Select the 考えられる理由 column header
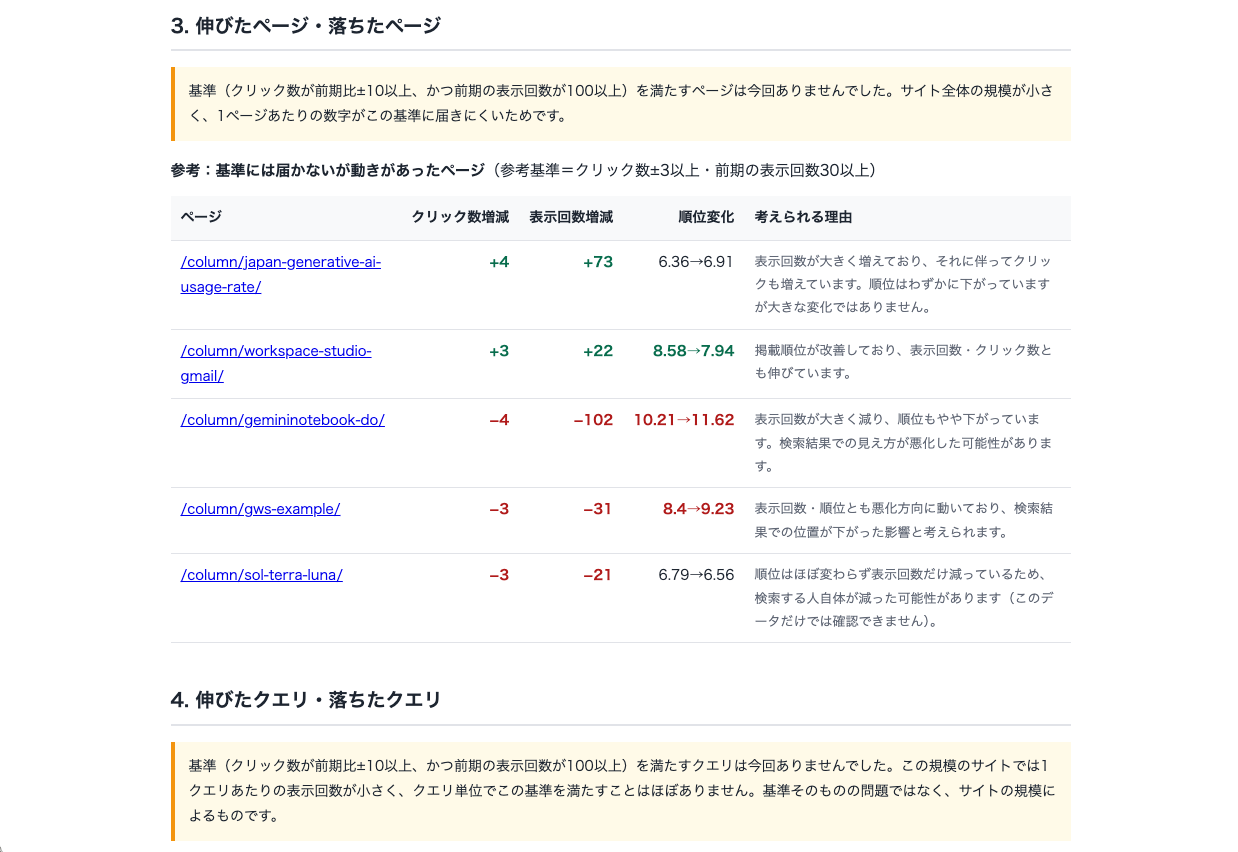Image resolution: width=1238 pixels, height=852 pixels. [x=803, y=217]
